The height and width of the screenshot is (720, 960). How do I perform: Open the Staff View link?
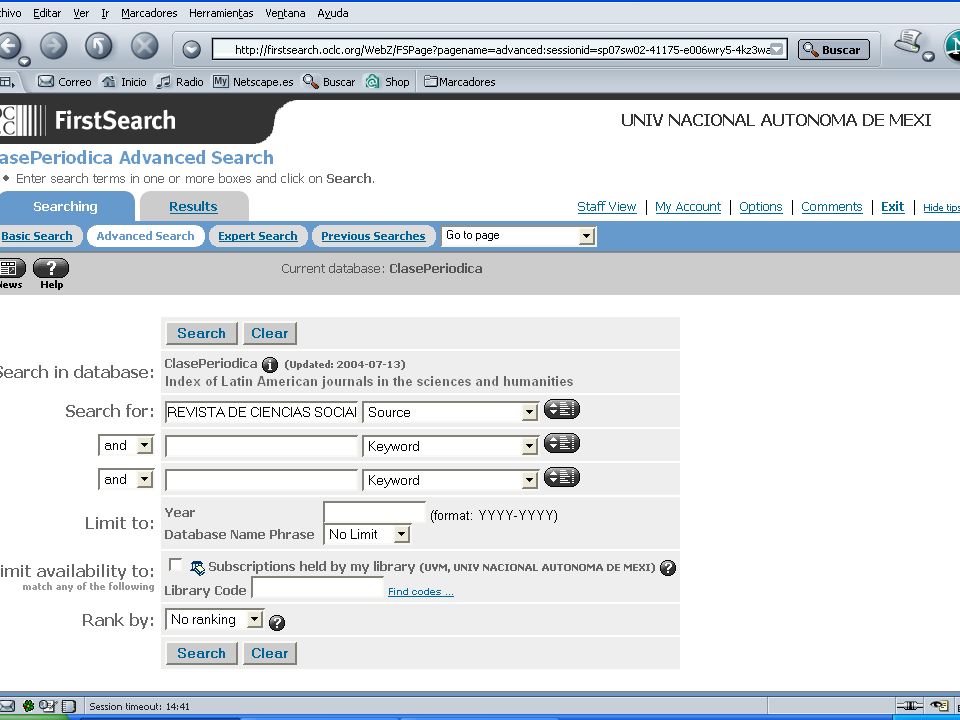coord(607,207)
